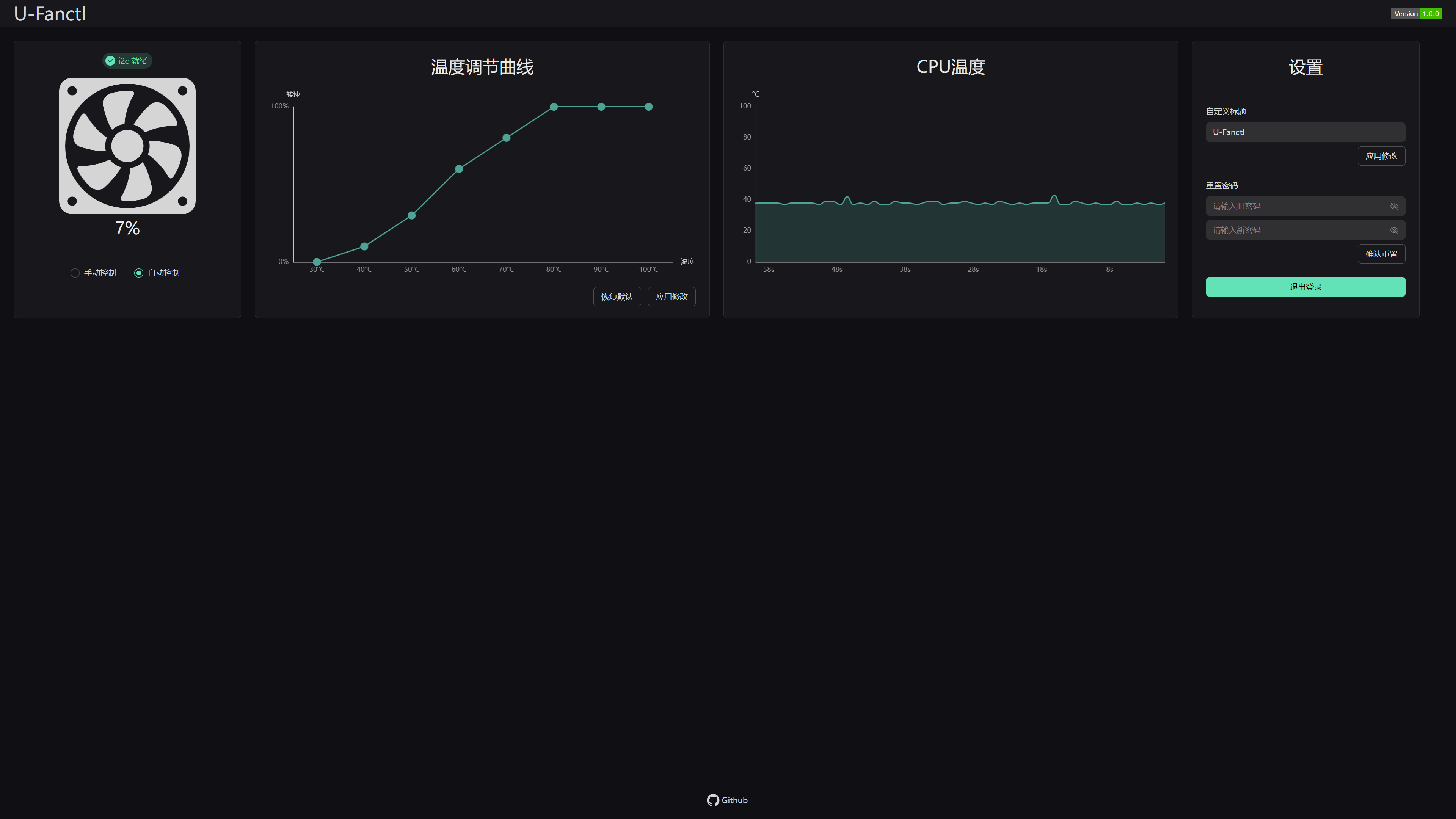The width and height of the screenshot is (1456, 819).
Task: Click the U-Fanctl page title
Action: 50,14
